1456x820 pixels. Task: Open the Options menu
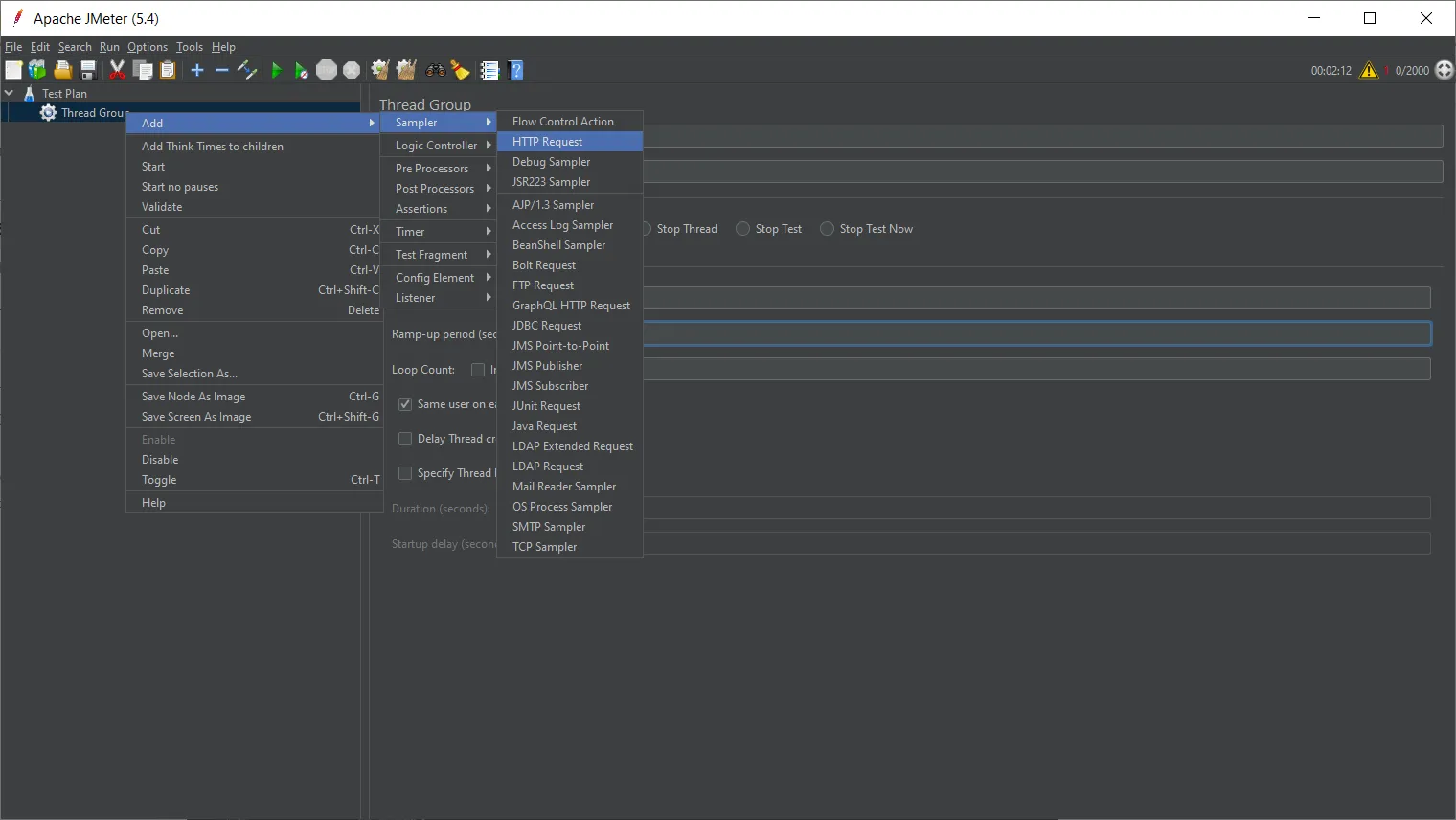click(x=148, y=47)
